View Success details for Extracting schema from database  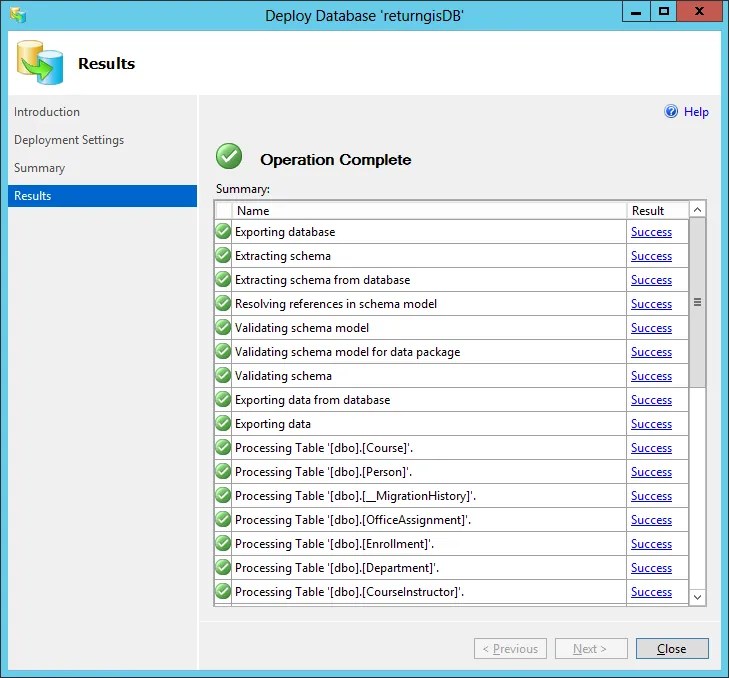coord(651,280)
